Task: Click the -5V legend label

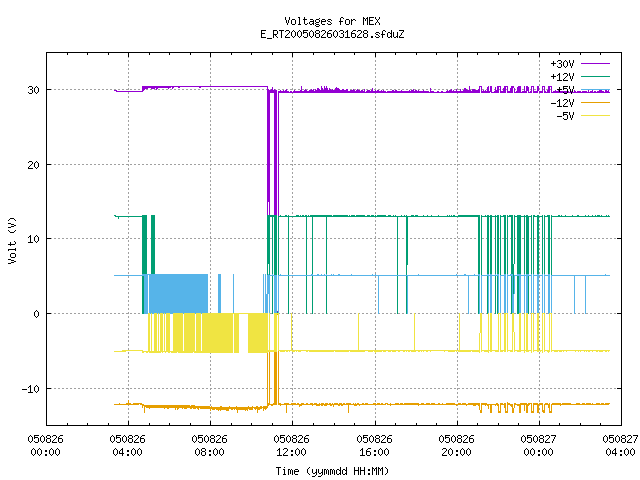Action: click(x=565, y=116)
